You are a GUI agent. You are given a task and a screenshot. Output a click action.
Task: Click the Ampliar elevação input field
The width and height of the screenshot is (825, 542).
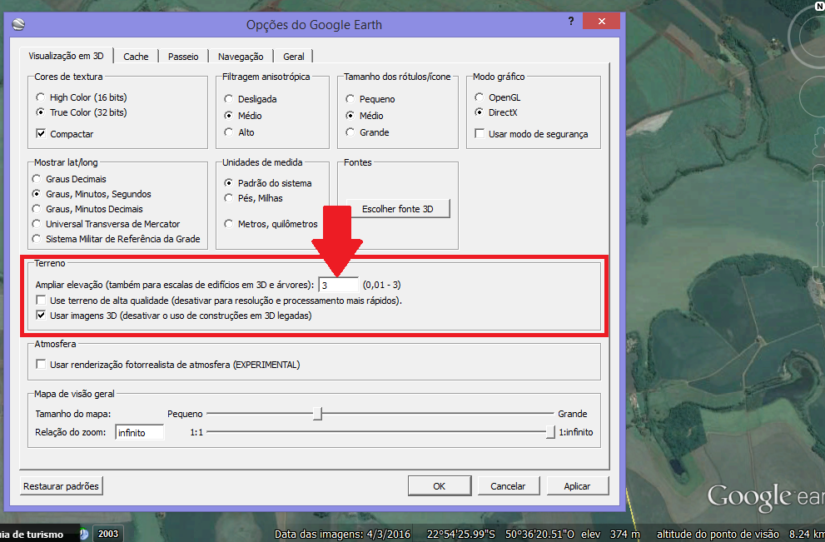pyautogui.click(x=338, y=285)
